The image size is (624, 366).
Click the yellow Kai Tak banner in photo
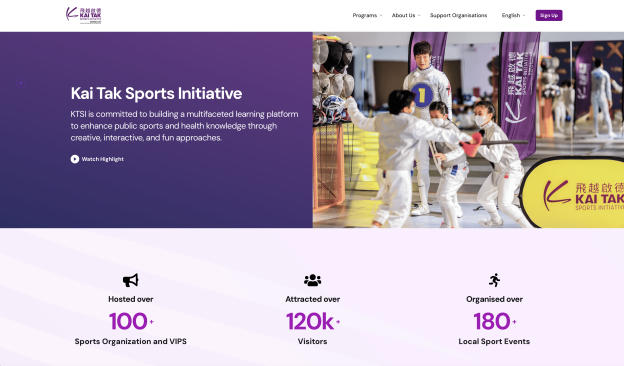(573, 193)
